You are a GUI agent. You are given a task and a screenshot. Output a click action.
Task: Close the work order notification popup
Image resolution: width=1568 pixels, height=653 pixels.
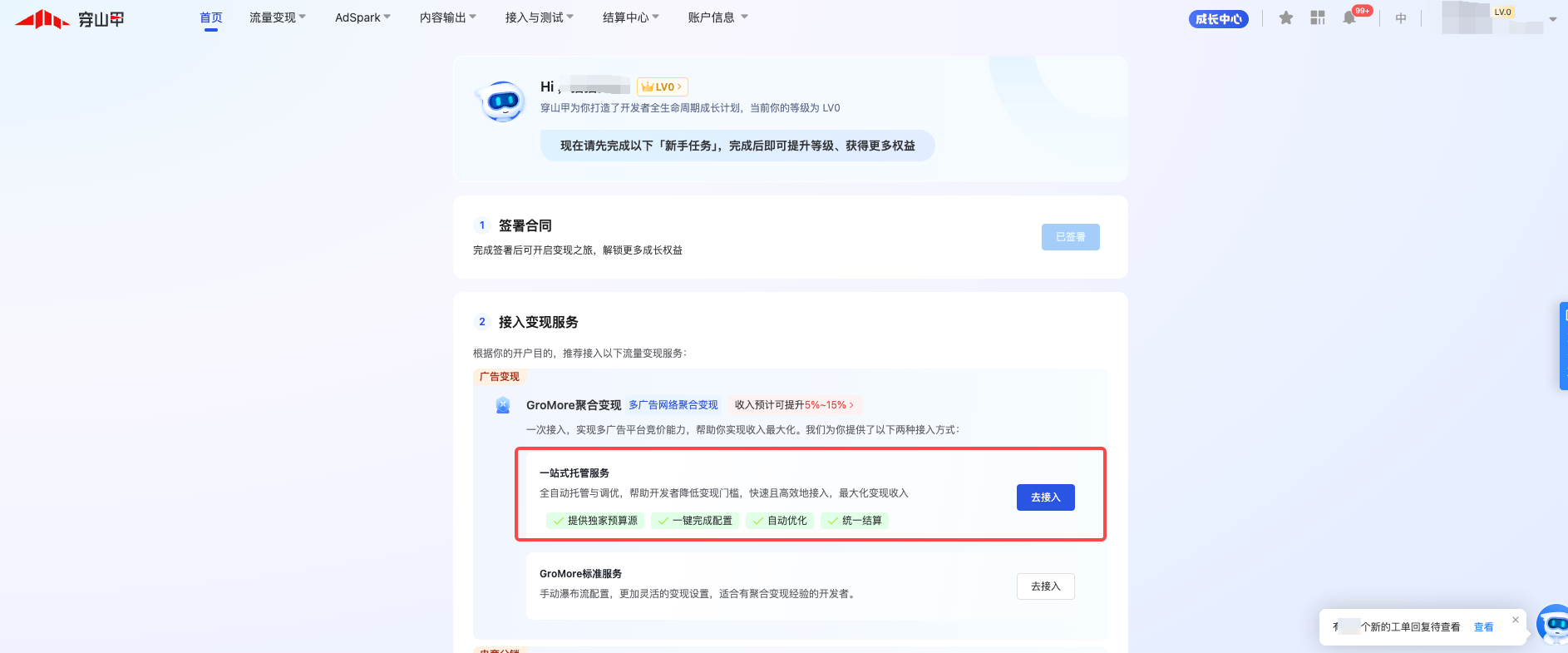[x=1515, y=620]
